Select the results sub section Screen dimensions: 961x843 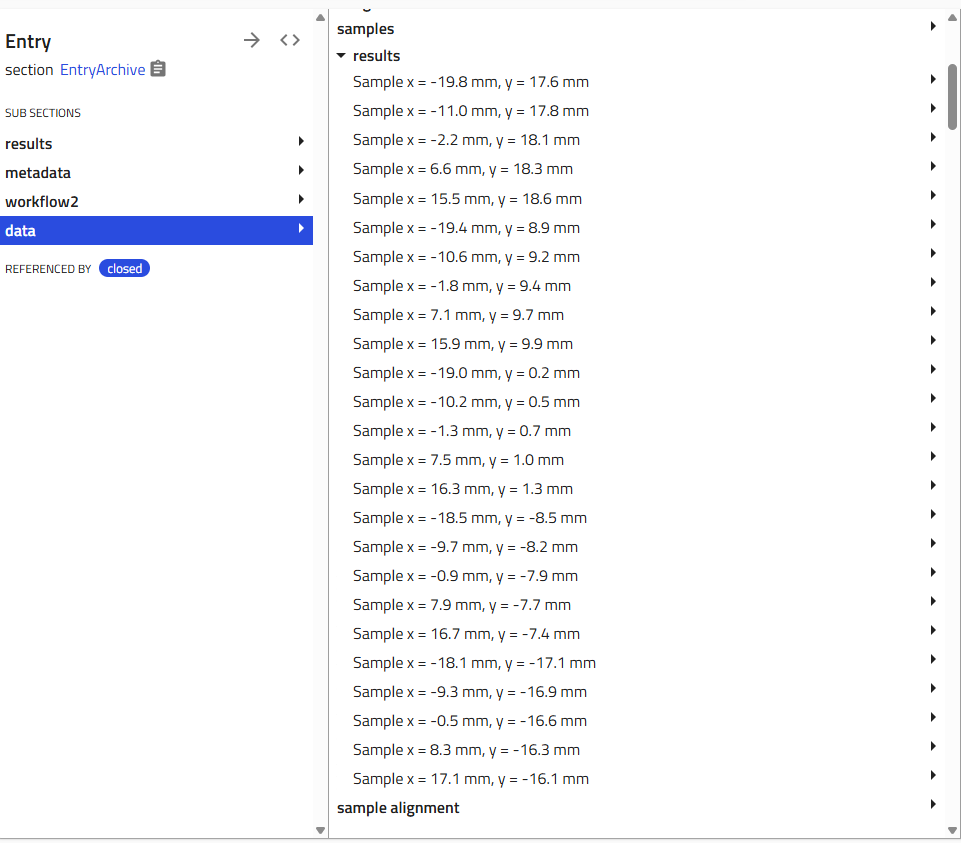pyautogui.click(x=28, y=144)
